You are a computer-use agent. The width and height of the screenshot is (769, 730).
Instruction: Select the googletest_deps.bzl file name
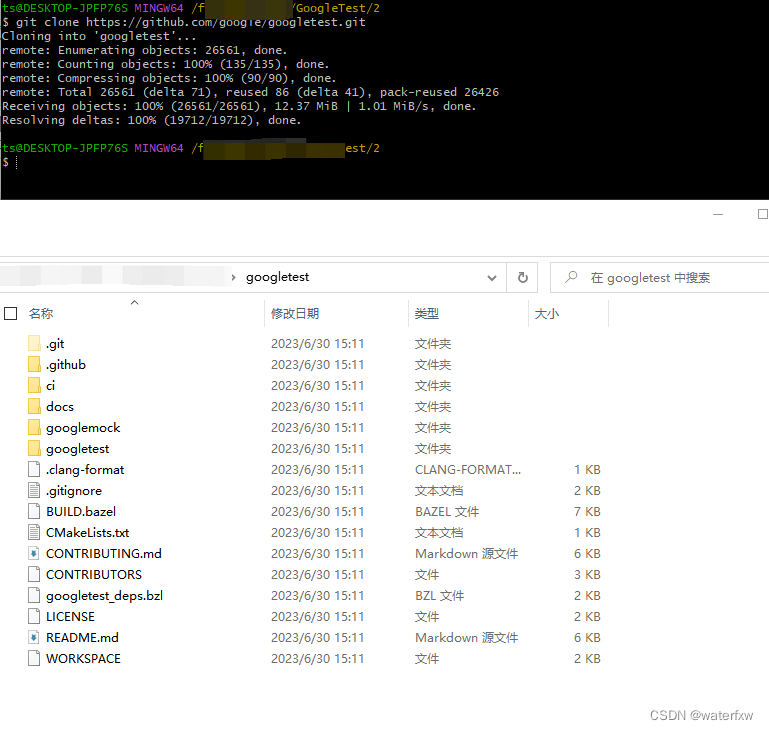click(x=104, y=596)
